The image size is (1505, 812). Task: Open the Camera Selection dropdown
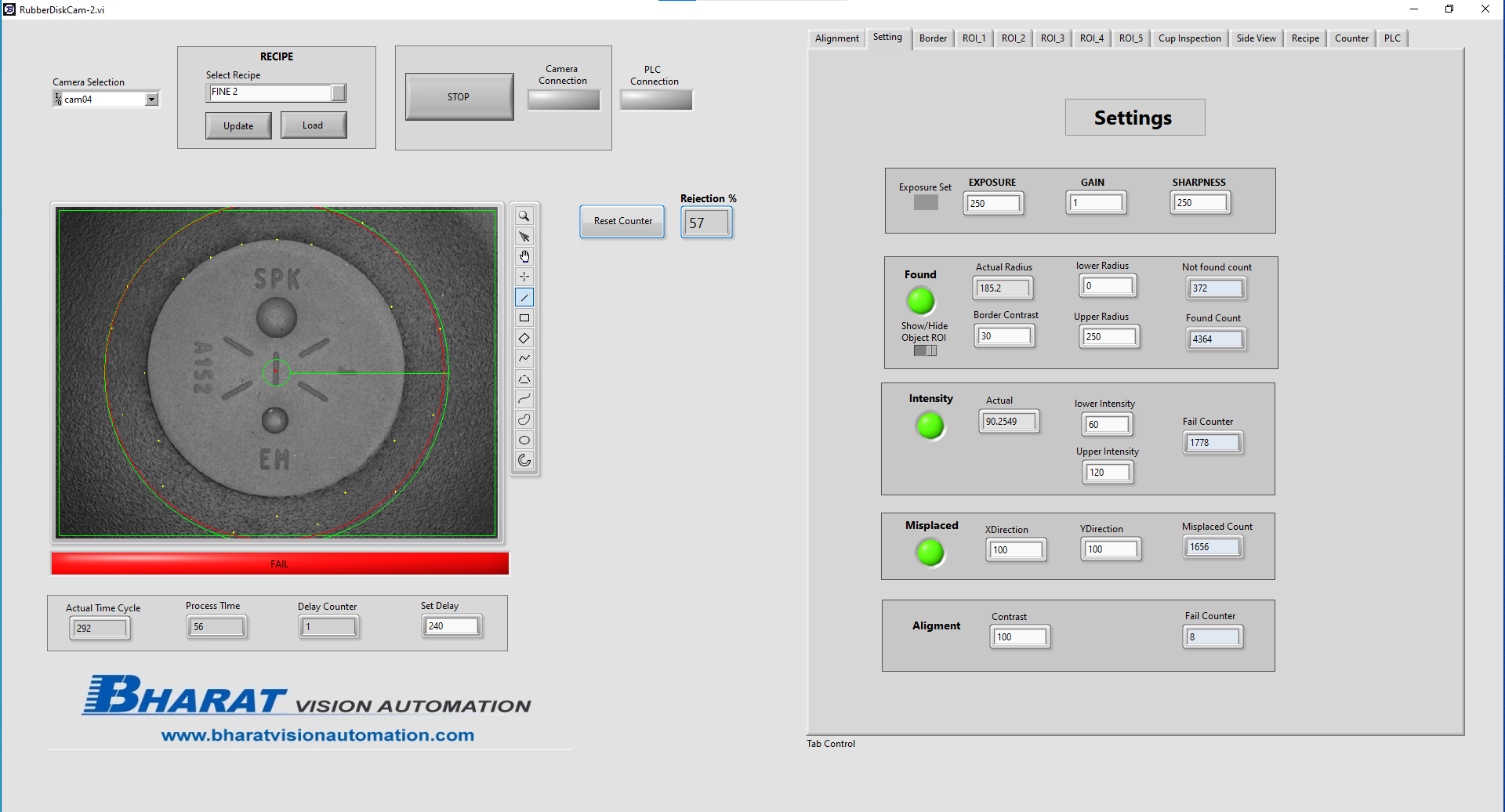click(152, 100)
